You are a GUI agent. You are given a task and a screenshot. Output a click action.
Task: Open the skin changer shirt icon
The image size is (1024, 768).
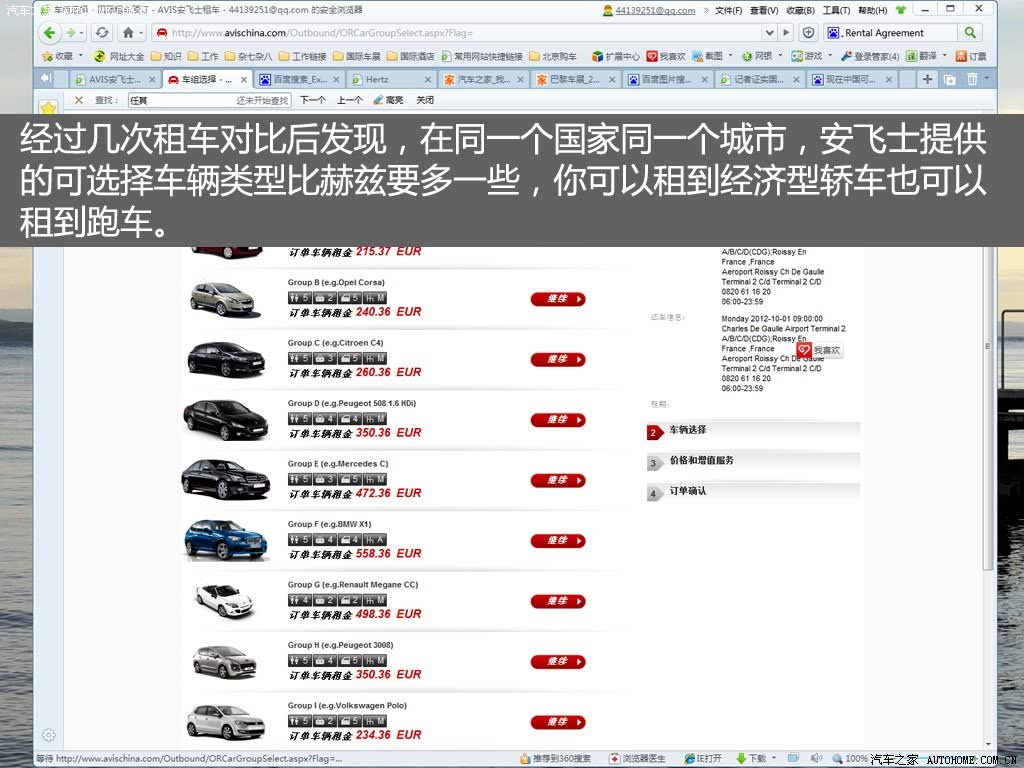click(901, 10)
